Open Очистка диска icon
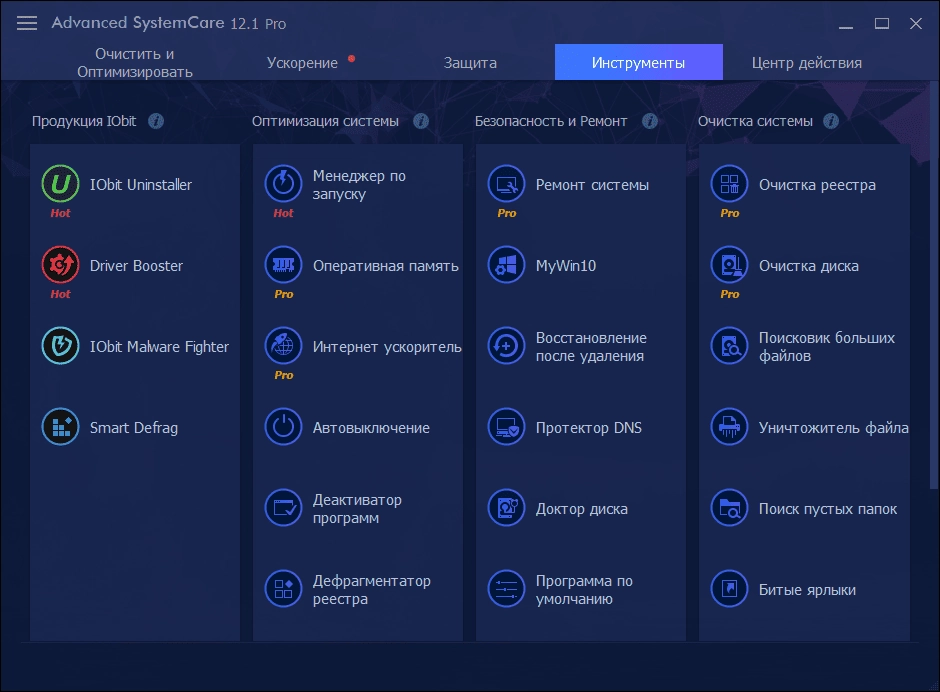940x692 pixels. pyautogui.click(x=730, y=264)
